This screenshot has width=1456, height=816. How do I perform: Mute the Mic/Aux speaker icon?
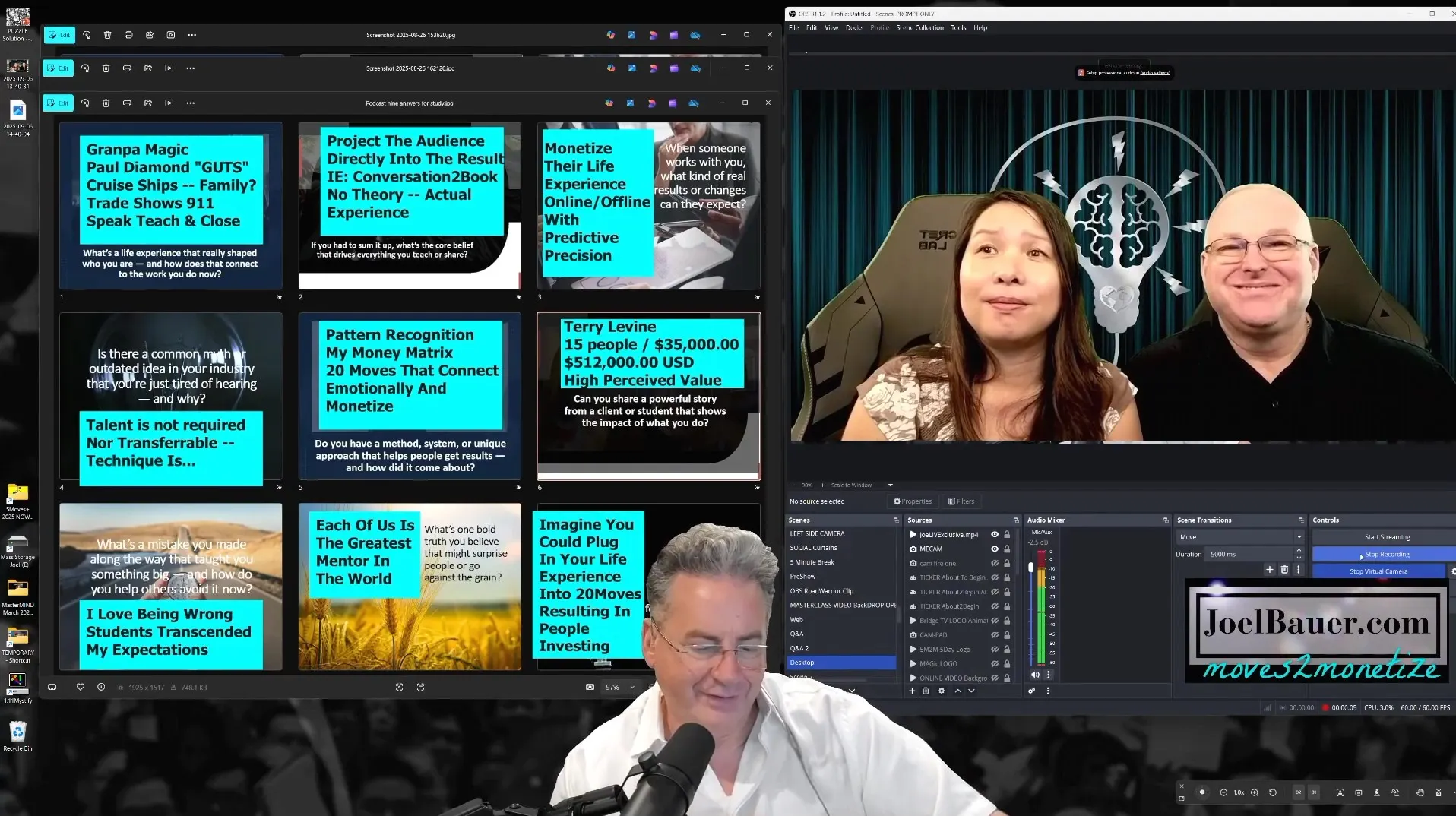1034,675
